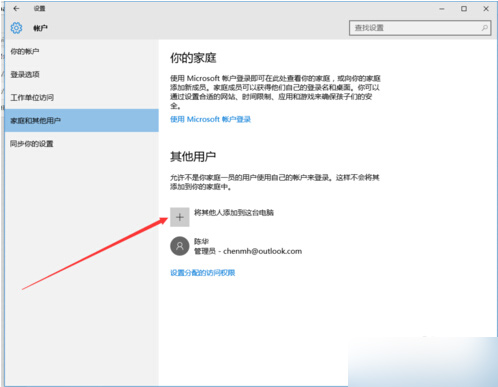Viewport: 498px width, 387px height.
Task: Click the settings gear icon
Action: [x=16, y=28]
